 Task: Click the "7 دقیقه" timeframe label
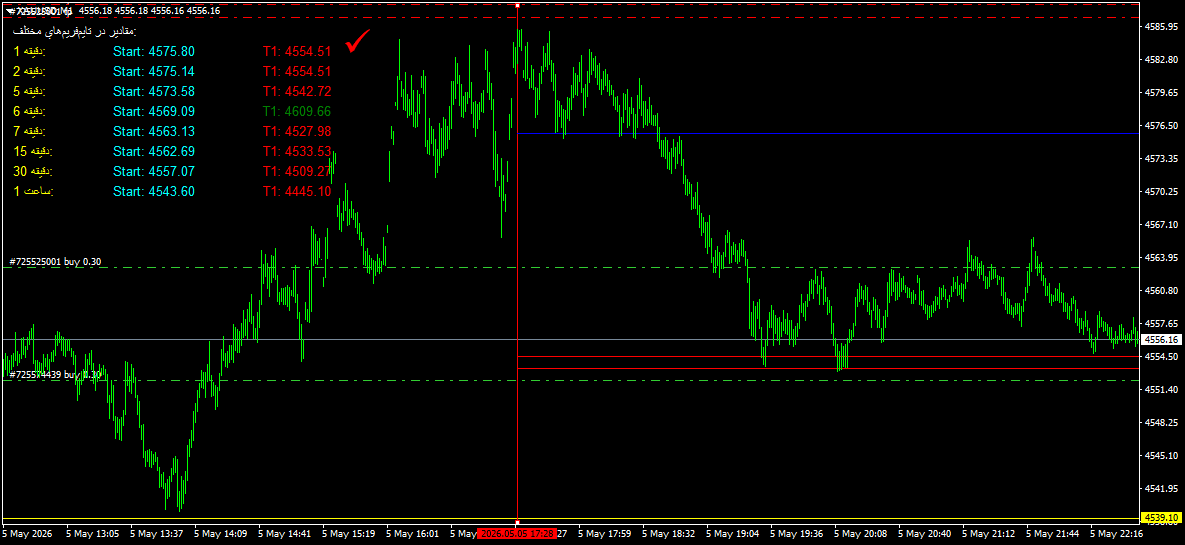click(29, 132)
